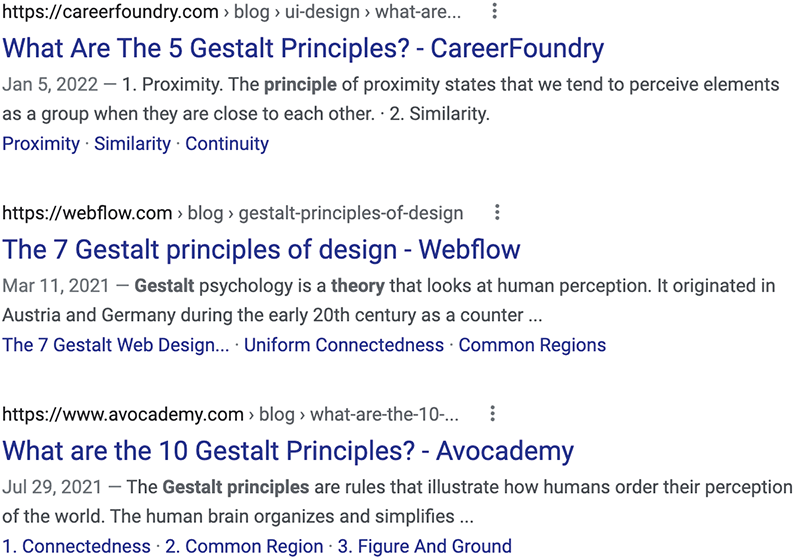794x560 pixels.
Task: Open 'What are the 10 Gestalt Principles?' result
Action: [x=288, y=451]
